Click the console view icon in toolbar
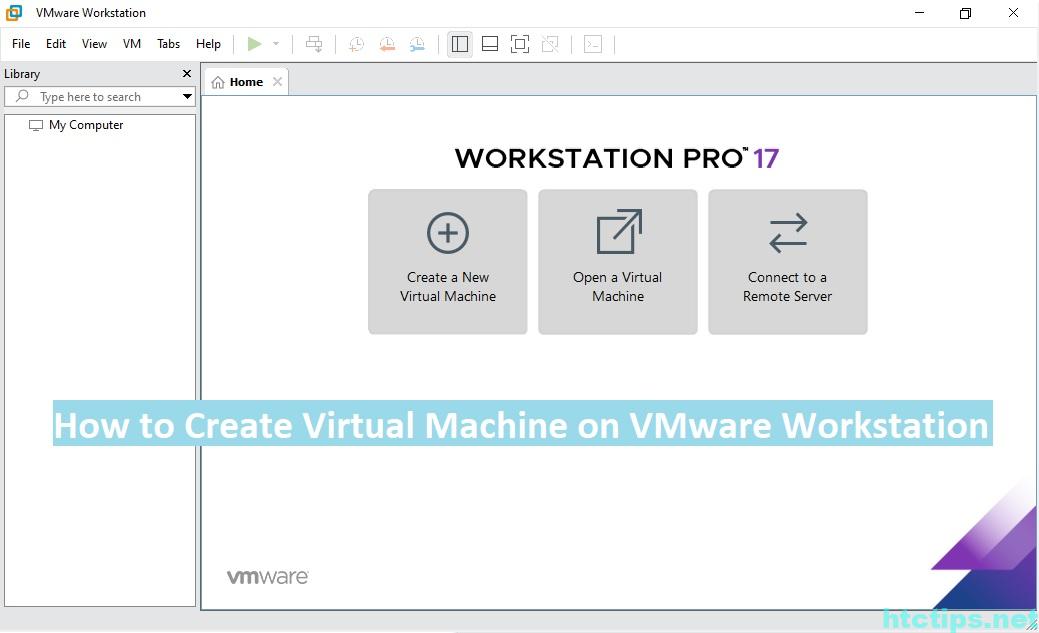Image resolution: width=1039 pixels, height=633 pixels. click(593, 44)
